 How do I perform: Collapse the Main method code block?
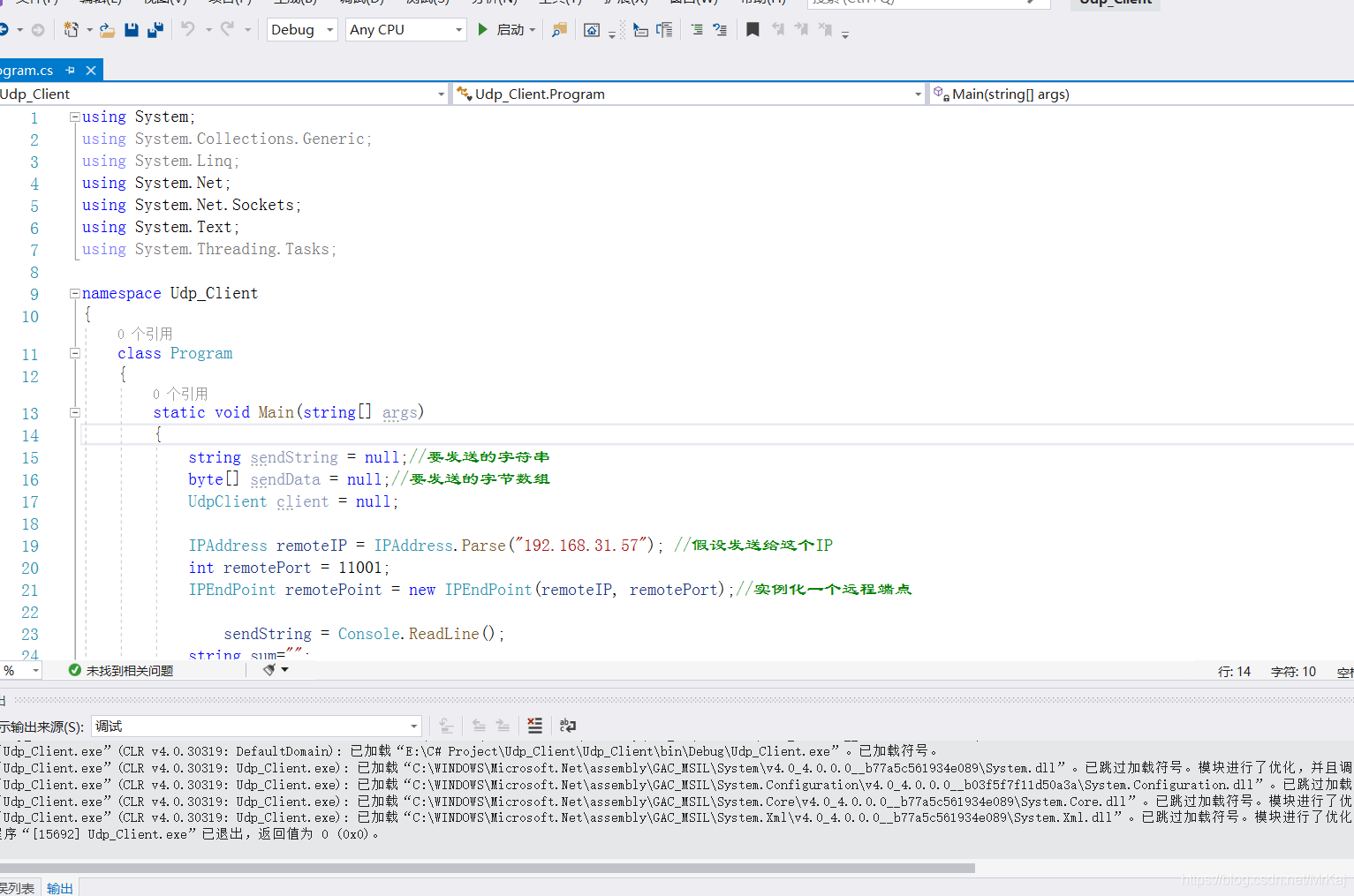click(75, 412)
